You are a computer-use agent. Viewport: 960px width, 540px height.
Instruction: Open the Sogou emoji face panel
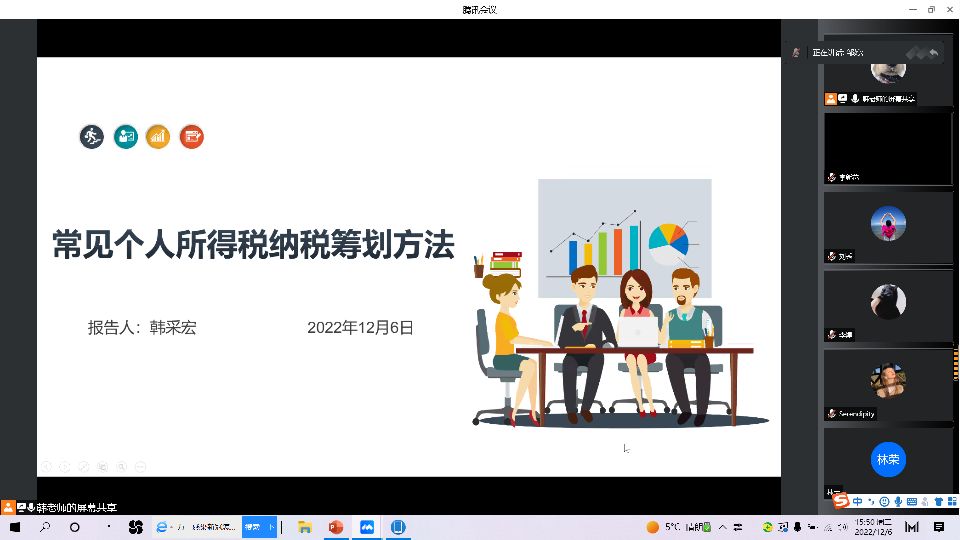884,501
